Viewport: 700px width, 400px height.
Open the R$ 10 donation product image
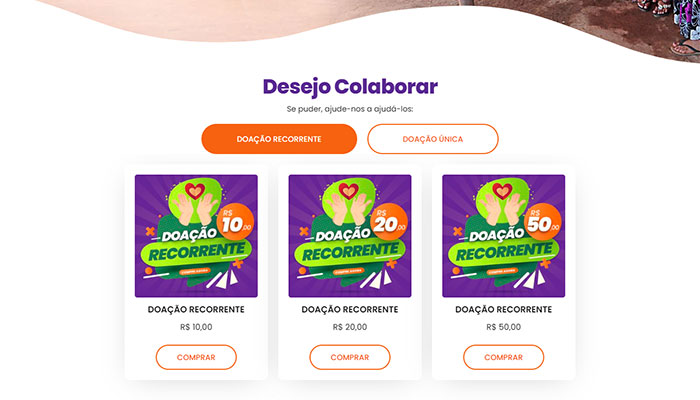pyautogui.click(x=196, y=236)
